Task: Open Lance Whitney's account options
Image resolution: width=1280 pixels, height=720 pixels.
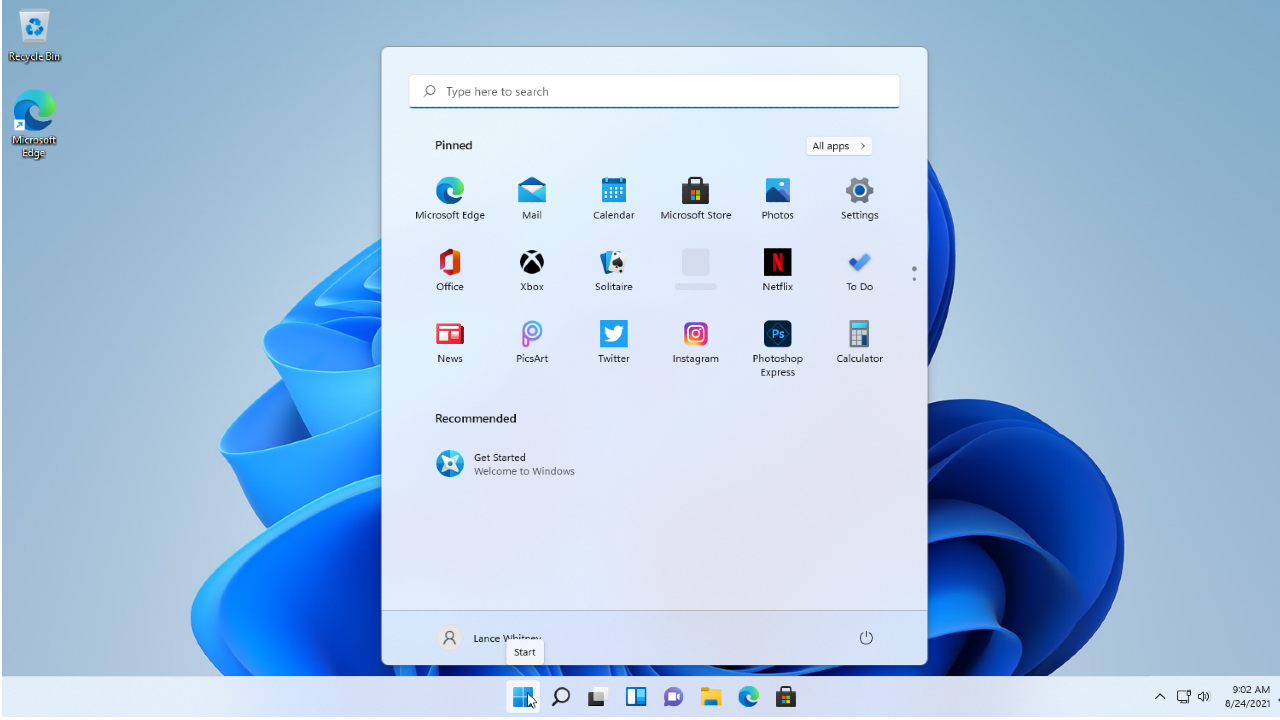Action: click(489, 637)
